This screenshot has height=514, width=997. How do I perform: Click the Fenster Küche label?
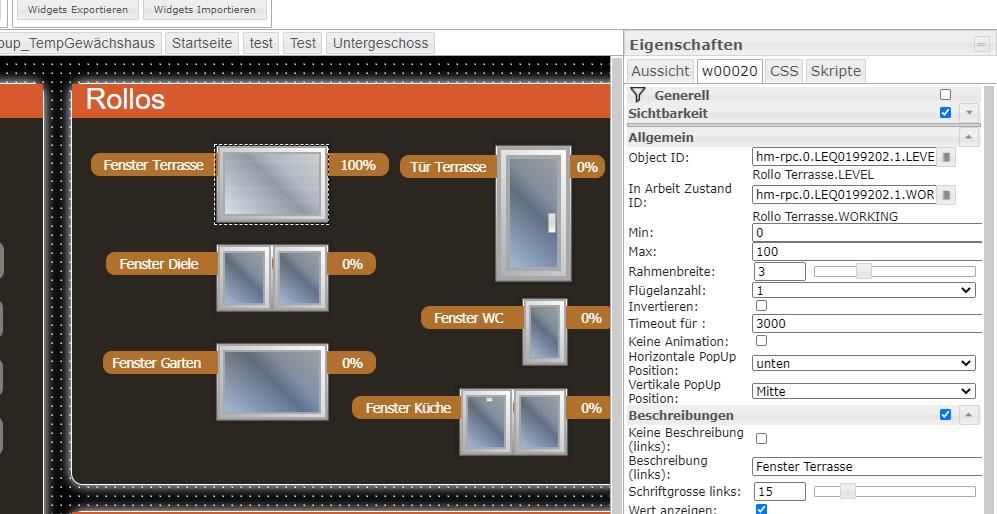click(408, 408)
